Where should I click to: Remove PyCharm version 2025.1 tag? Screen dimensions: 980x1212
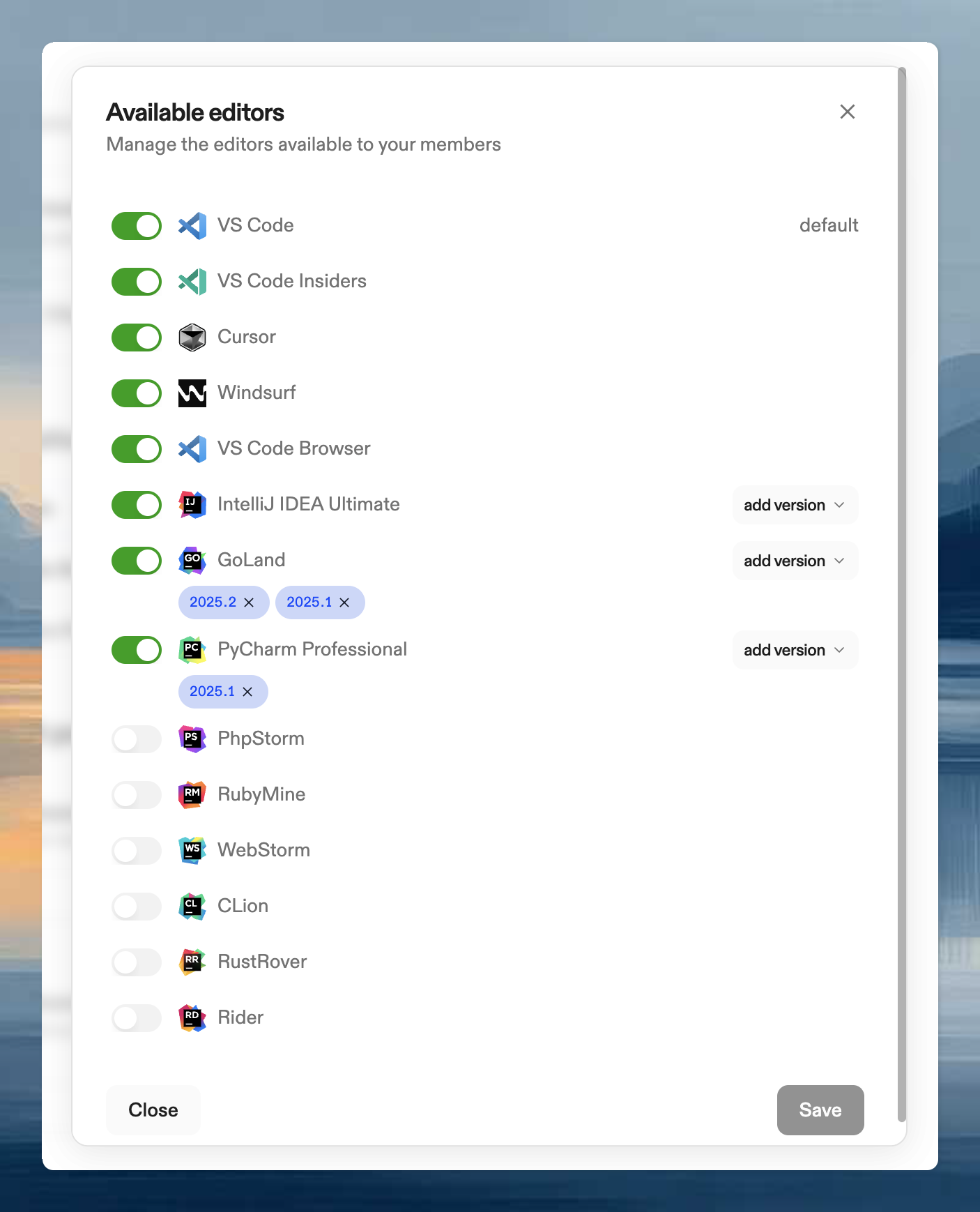[x=247, y=692]
